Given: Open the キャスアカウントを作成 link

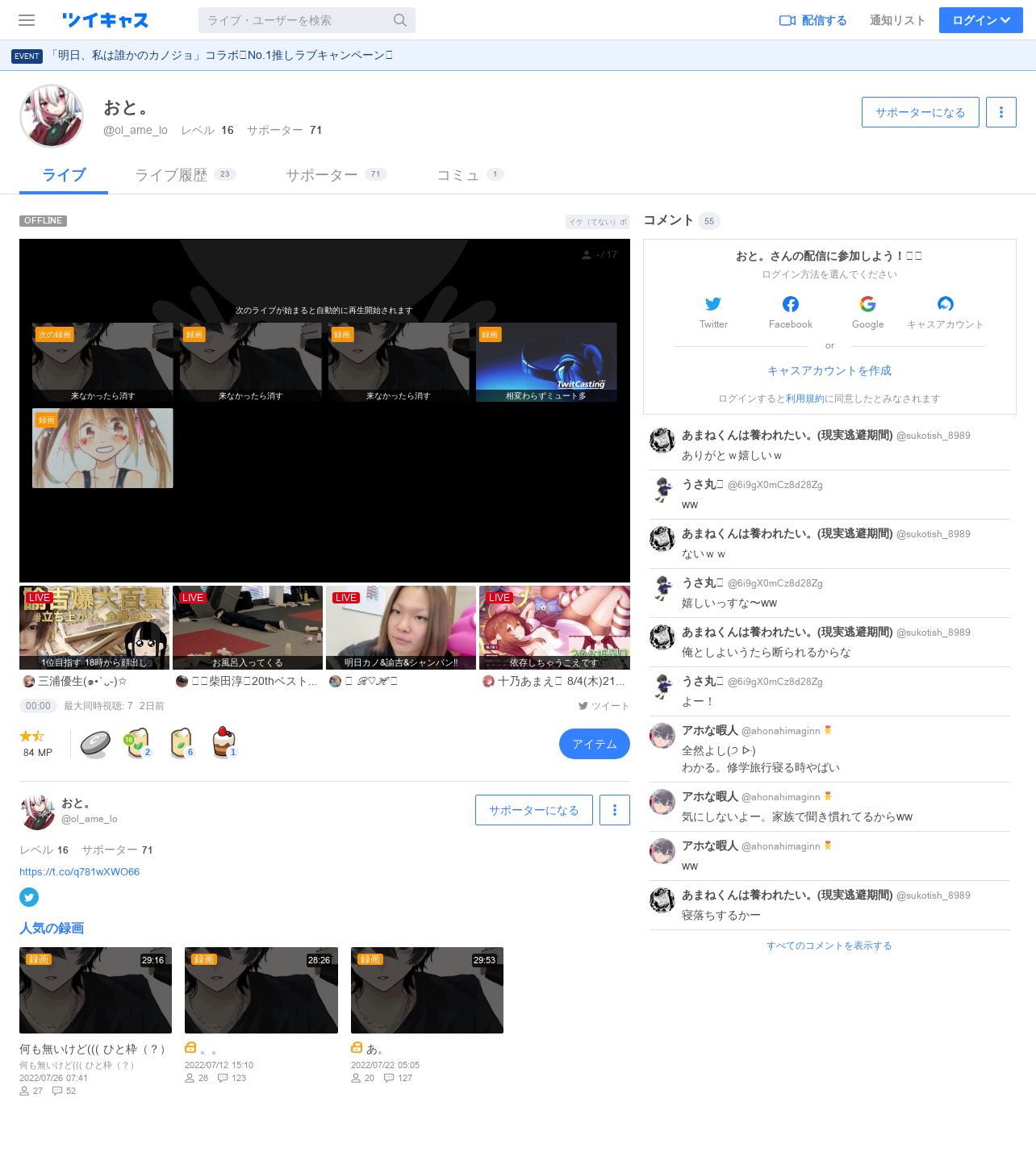Looking at the screenshot, I should 829,370.
